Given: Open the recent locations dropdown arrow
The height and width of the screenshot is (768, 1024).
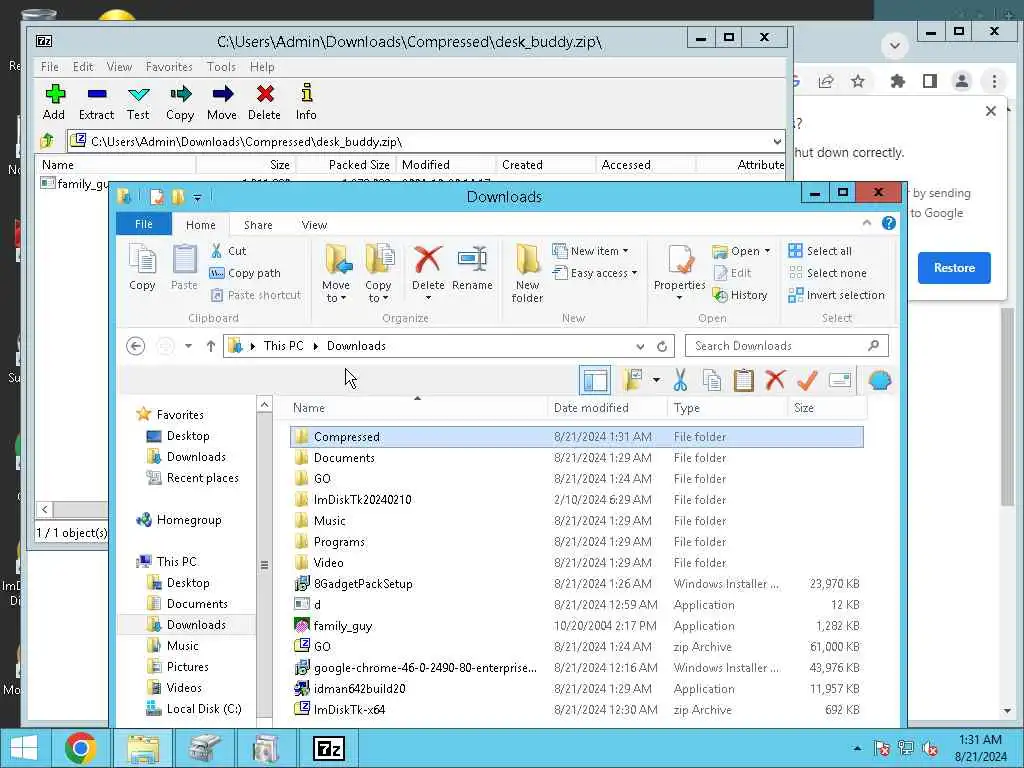Looking at the screenshot, I should [188, 346].
